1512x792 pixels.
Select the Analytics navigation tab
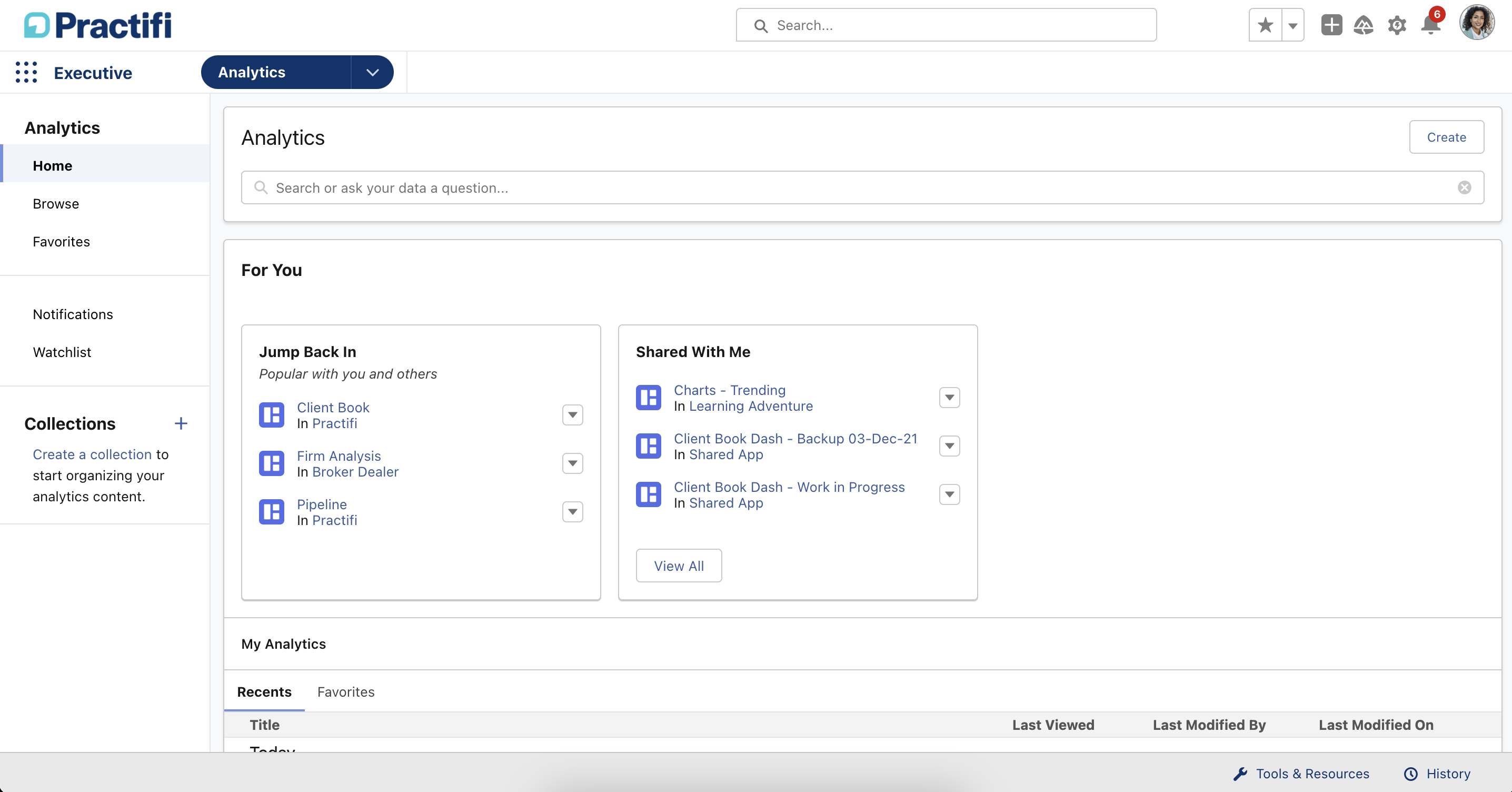tap(276, 72)
